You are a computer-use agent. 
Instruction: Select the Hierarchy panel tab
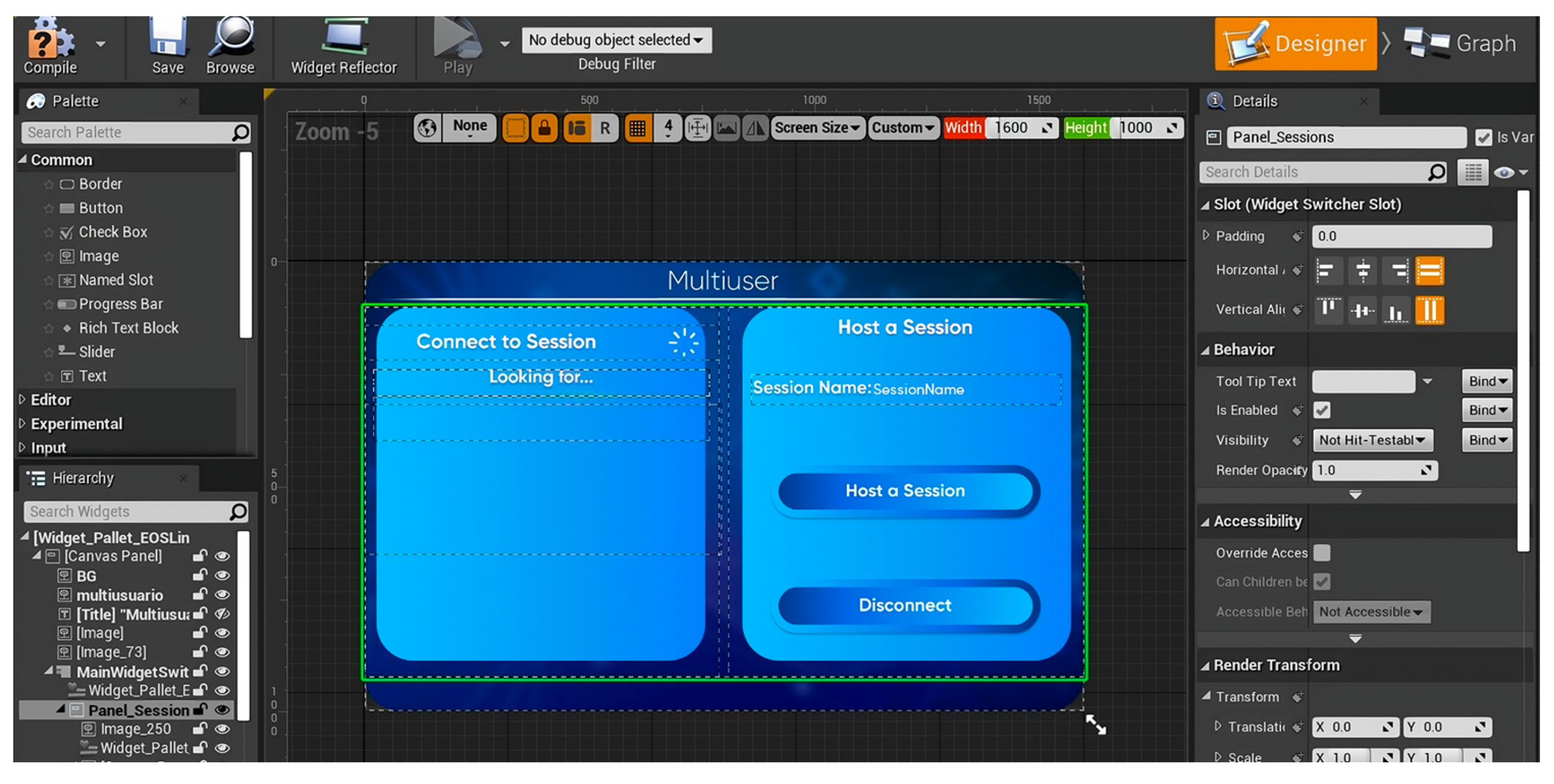click(82, 478)
